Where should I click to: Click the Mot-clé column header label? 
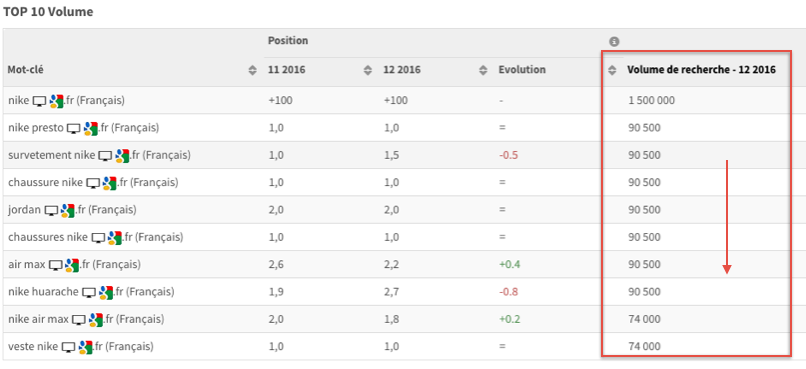(25, 70)
